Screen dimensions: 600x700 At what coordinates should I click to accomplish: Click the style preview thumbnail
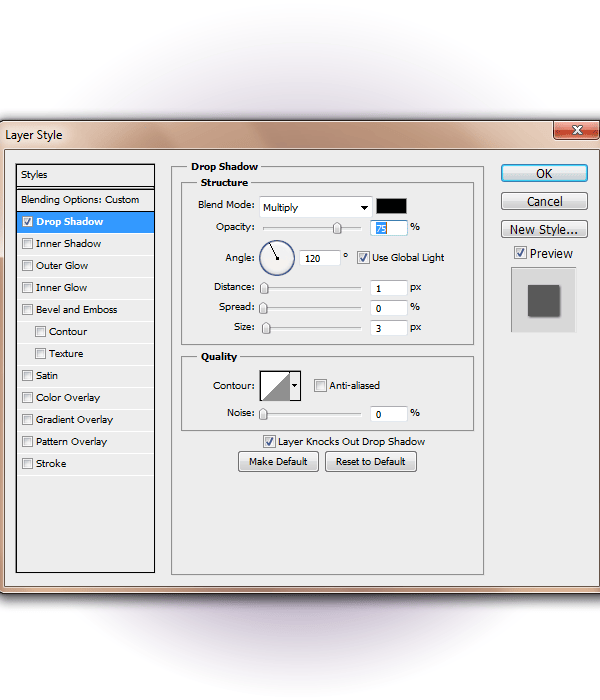click(543, 300)
